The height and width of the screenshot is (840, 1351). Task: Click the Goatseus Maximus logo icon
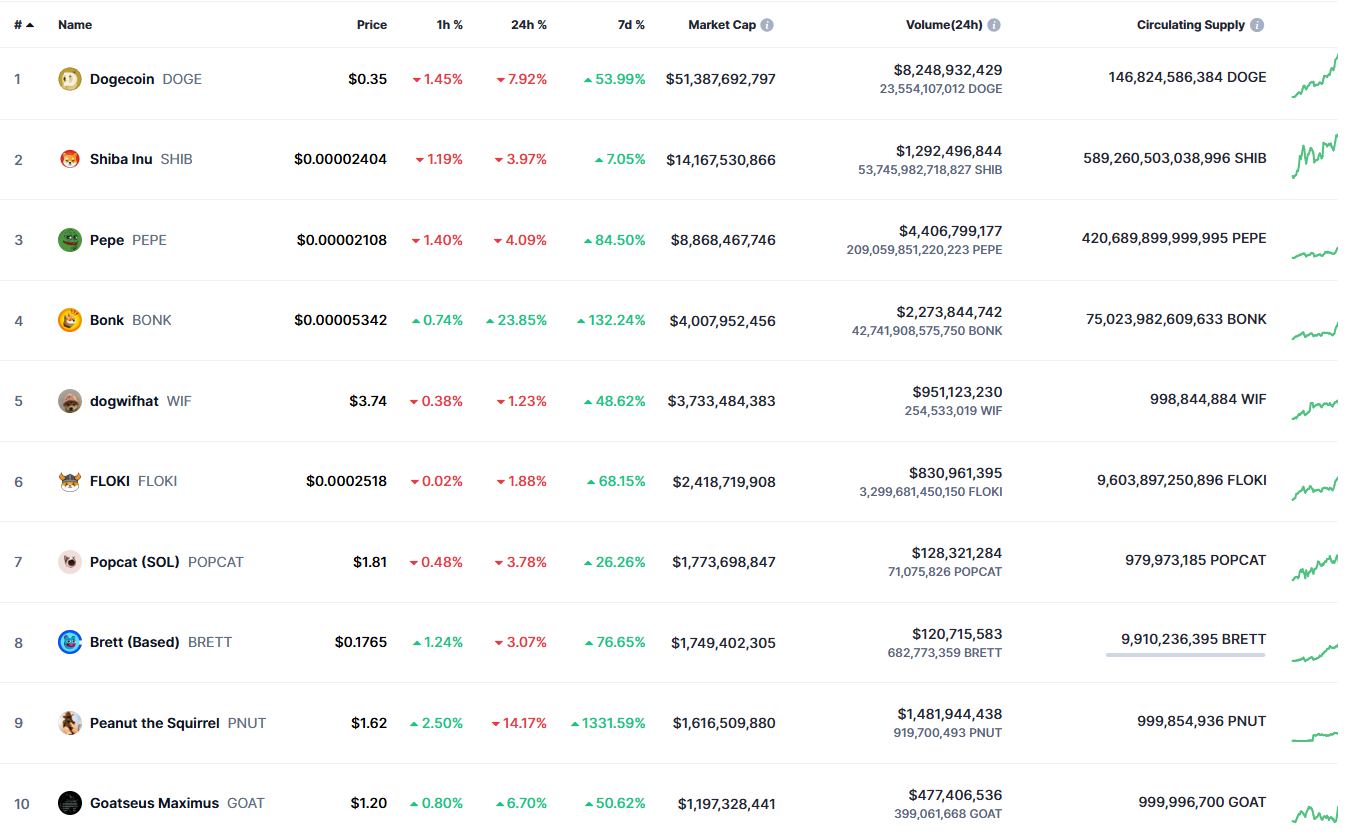click(x=70, y=803)
